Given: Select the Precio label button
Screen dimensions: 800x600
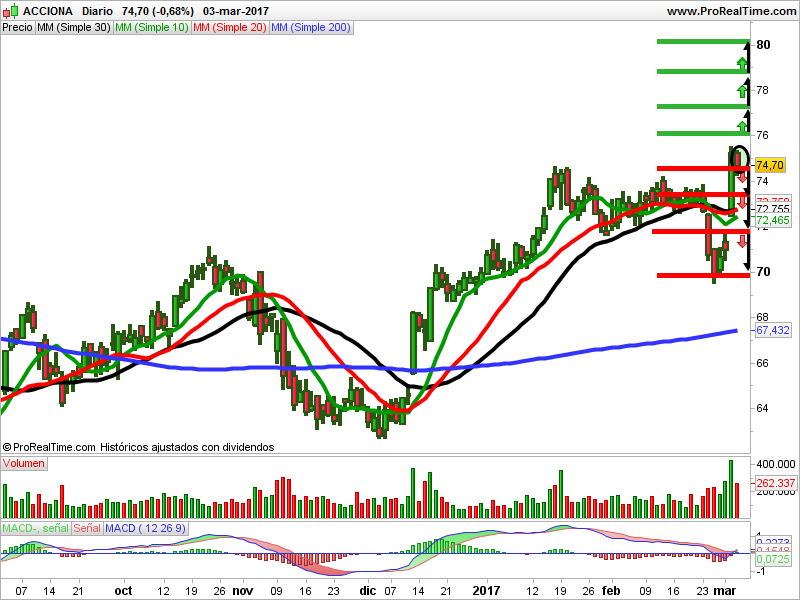Looking at the screenshot, I should (17, 27).
